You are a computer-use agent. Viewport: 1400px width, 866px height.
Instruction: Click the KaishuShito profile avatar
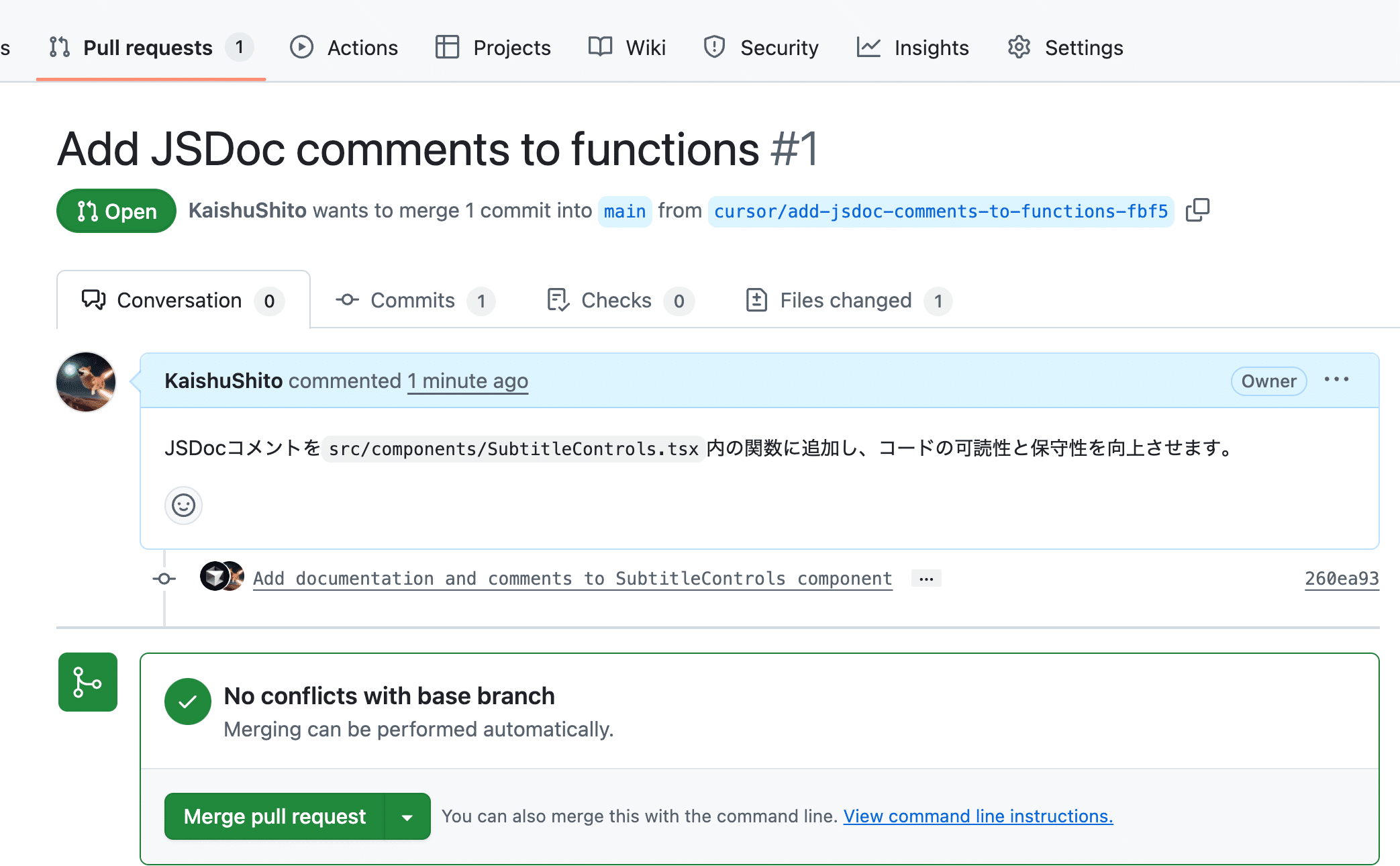tap(87, 382)
